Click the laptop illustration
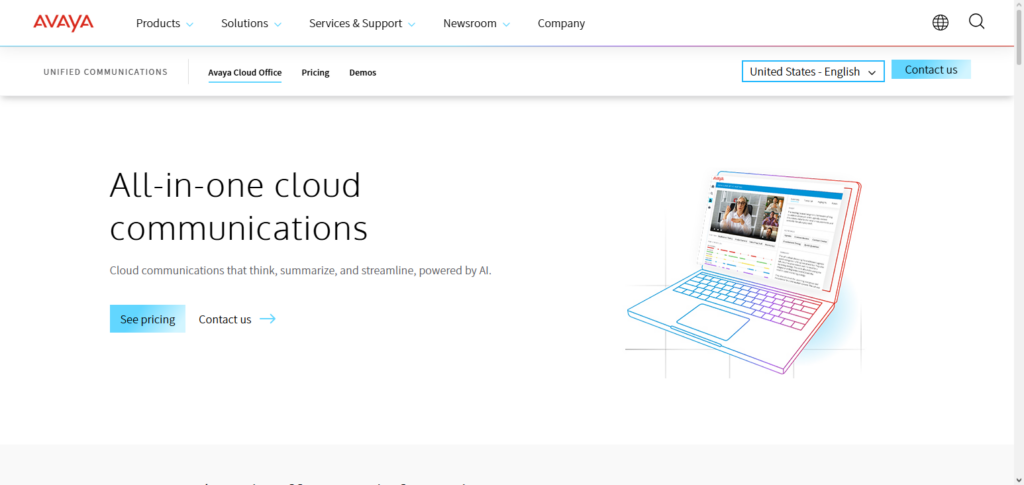Viewport: 1024px width, 485px height. [744, 273]
